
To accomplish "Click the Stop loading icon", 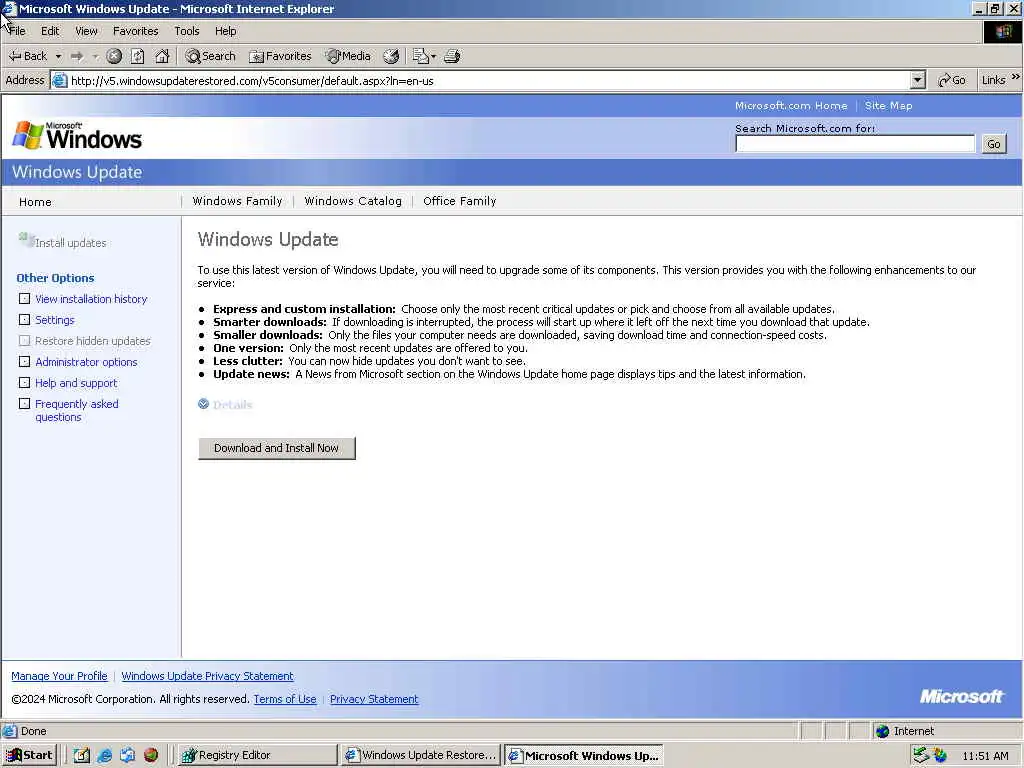I will coord(114,56).
